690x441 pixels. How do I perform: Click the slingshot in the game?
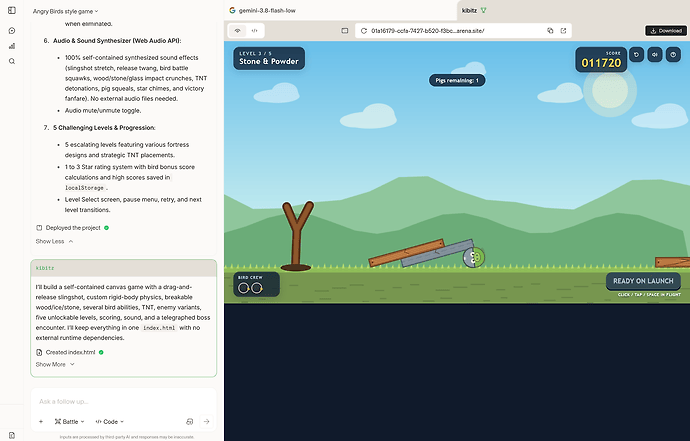click(x=297, y=236)
